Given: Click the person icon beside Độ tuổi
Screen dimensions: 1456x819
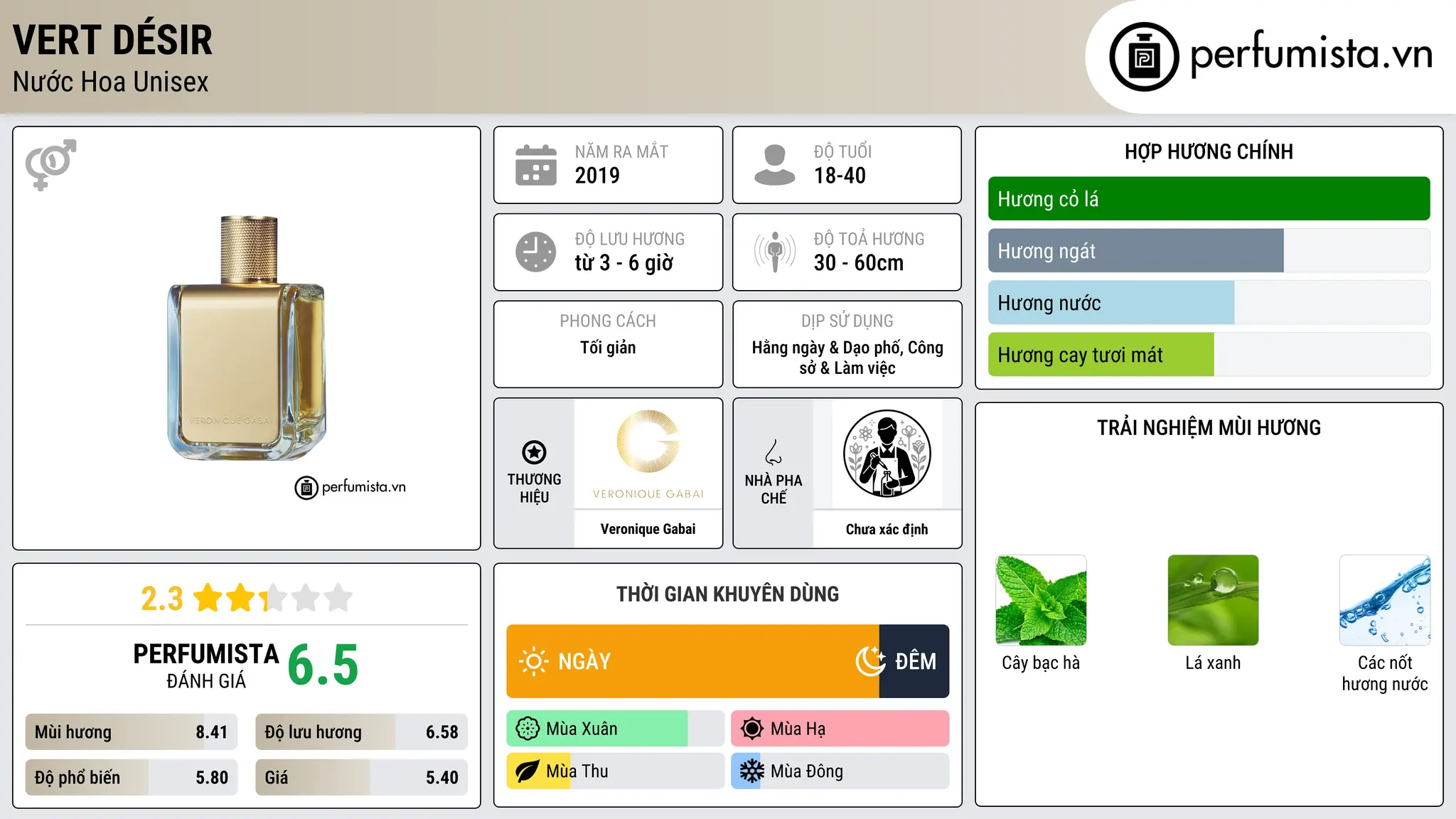Looking at the screenshot, I should pos(774,165).
